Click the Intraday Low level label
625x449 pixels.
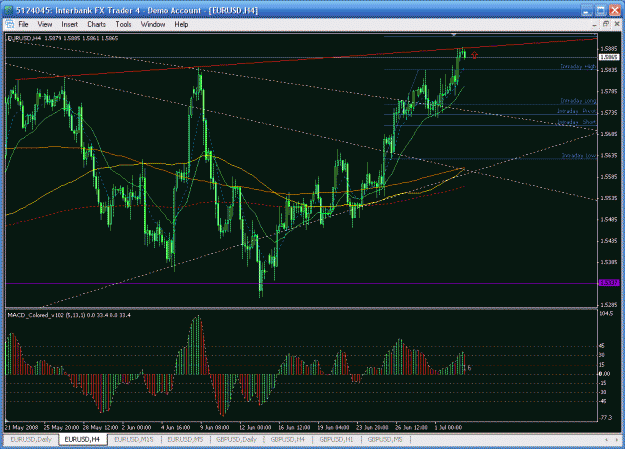[579, 156]
